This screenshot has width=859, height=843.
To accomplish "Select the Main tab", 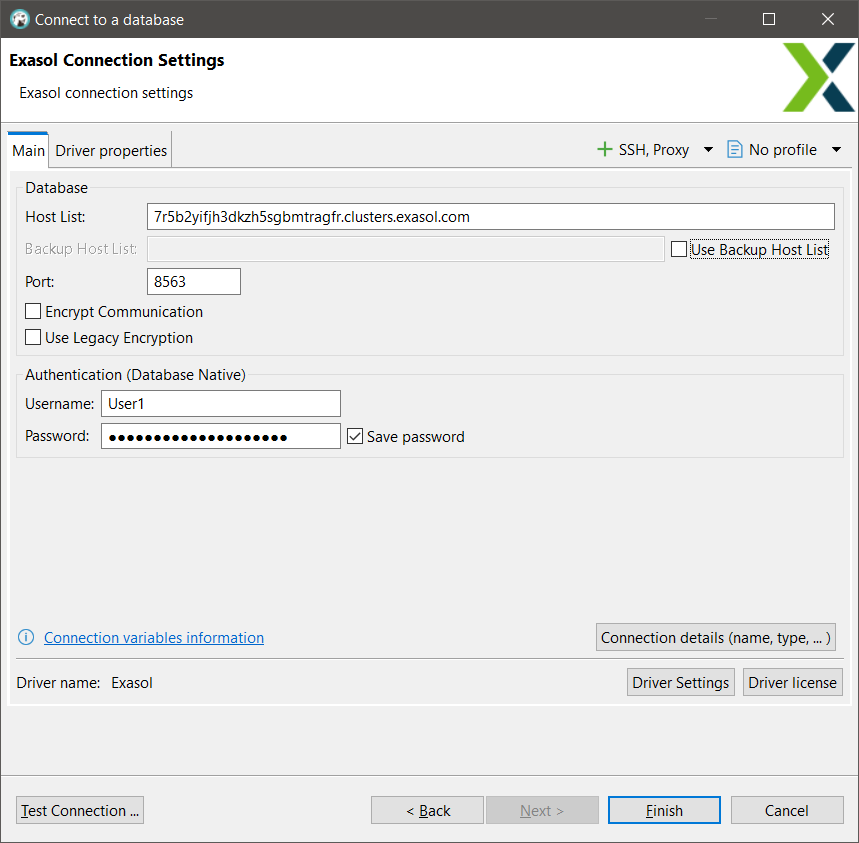I will point(28,151).
